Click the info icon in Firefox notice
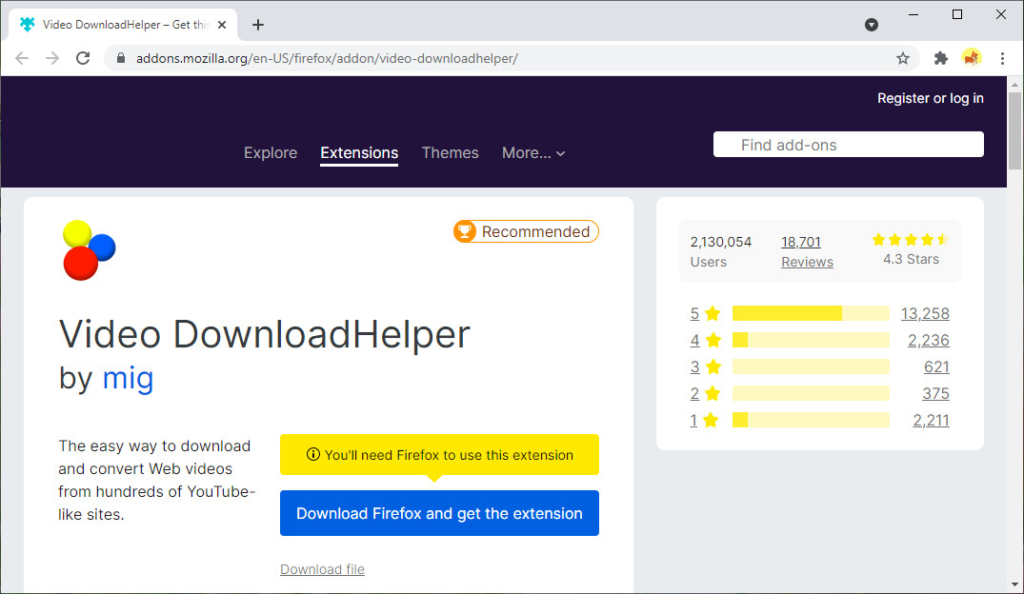Viewport: 1024px width, 594px height. pyautogui.click(x=313, y=454)
